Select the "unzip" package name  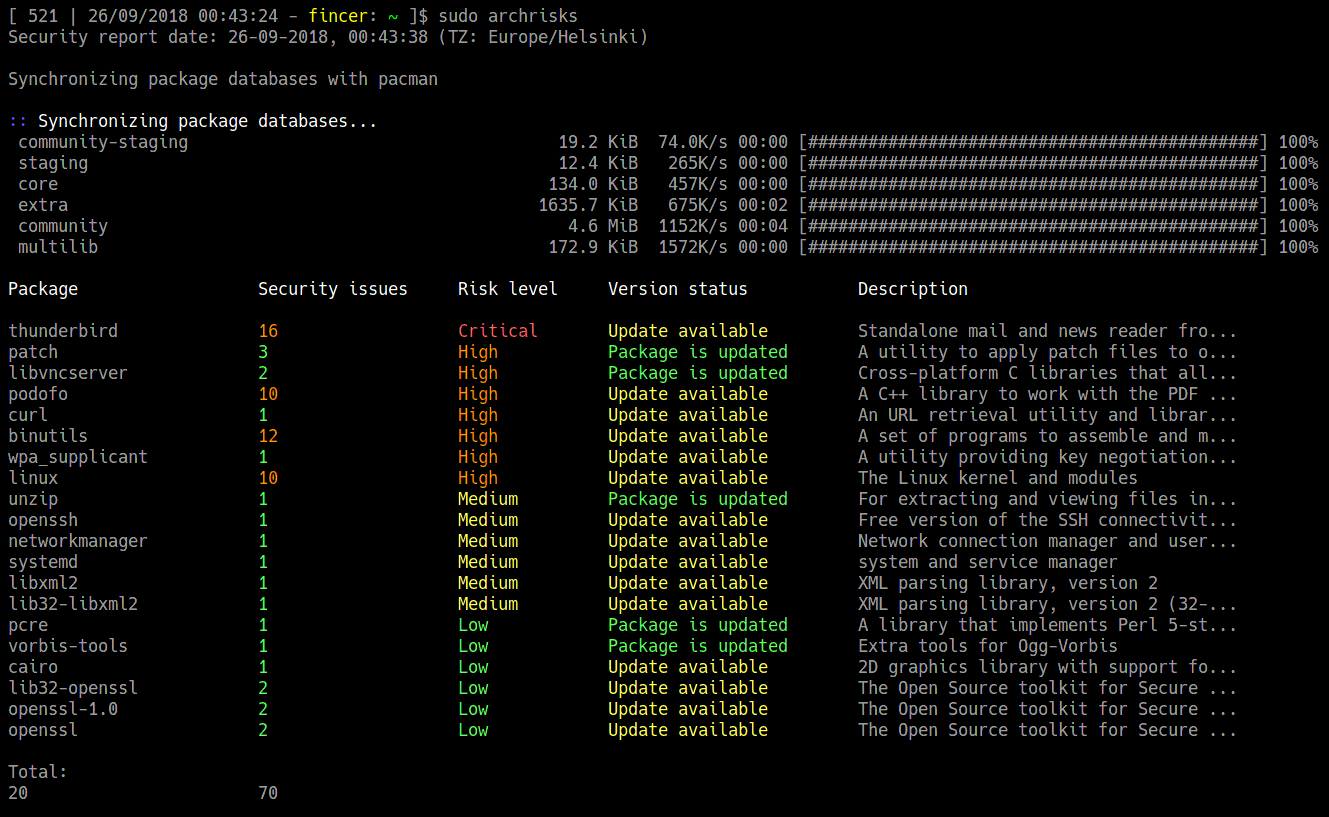pos(33,499)
